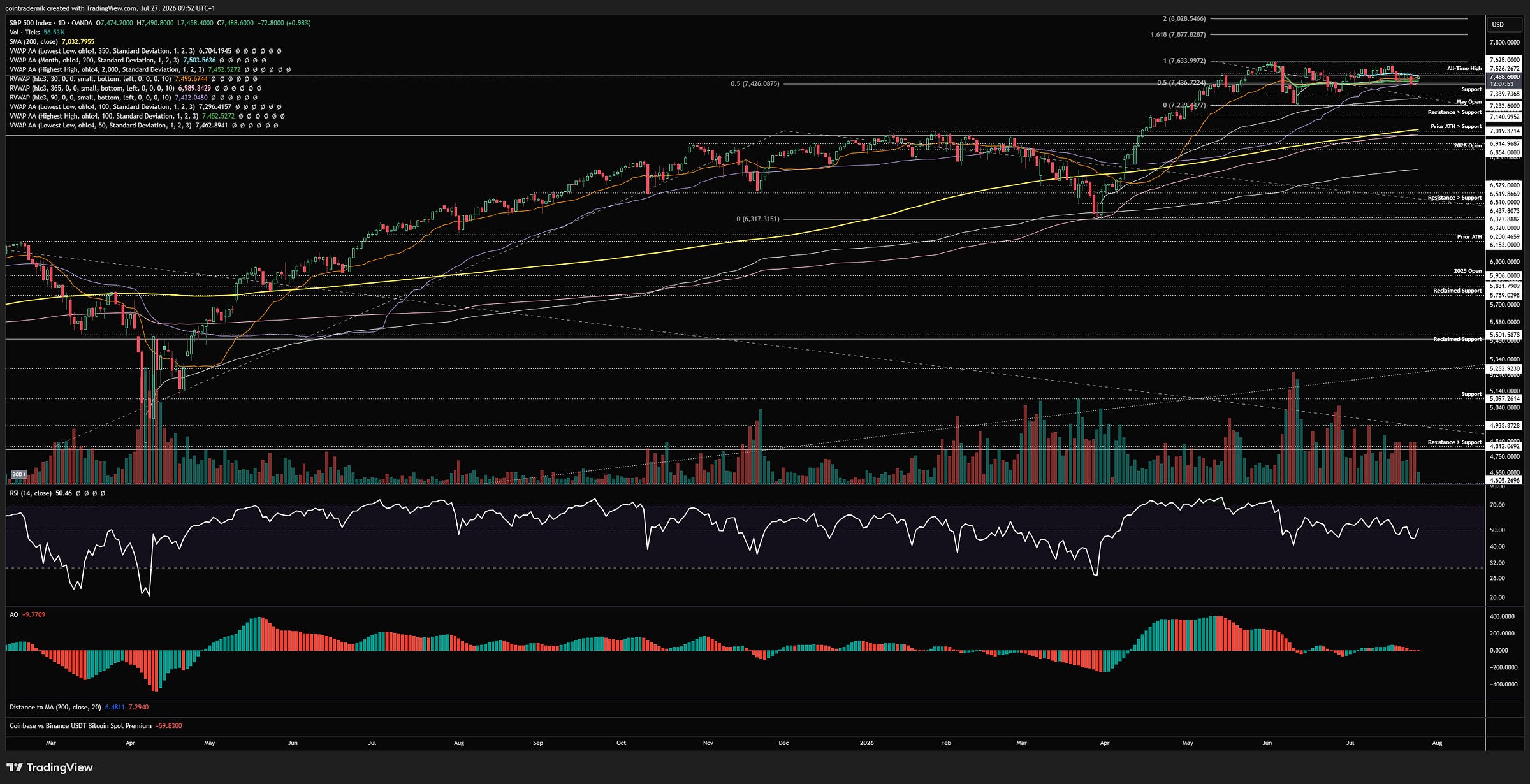Select the cointradernik created with TradingView.com header
1530x784 pixels.
[110, 8]
